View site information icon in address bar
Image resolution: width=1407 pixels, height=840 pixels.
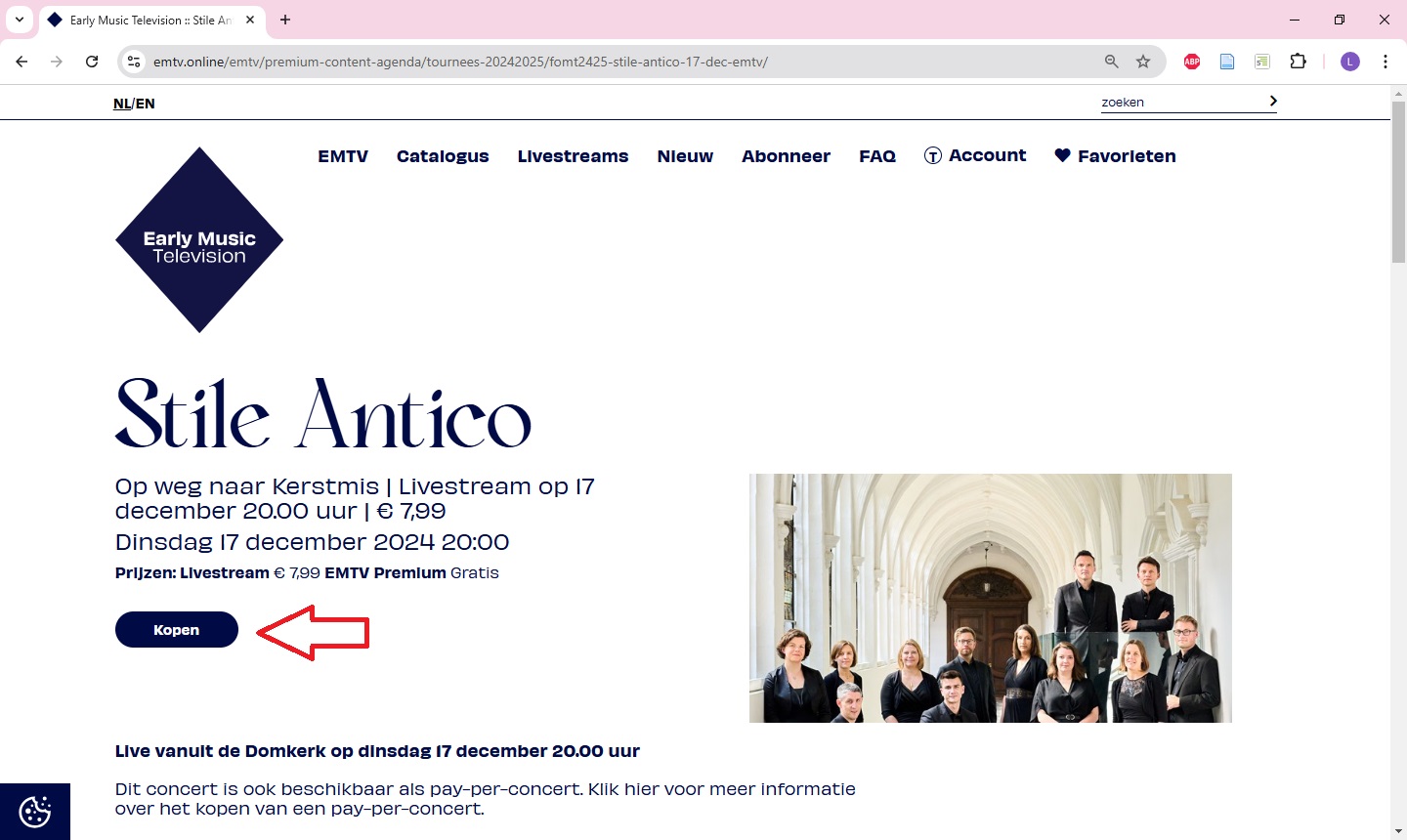click(x=135, y=62)
